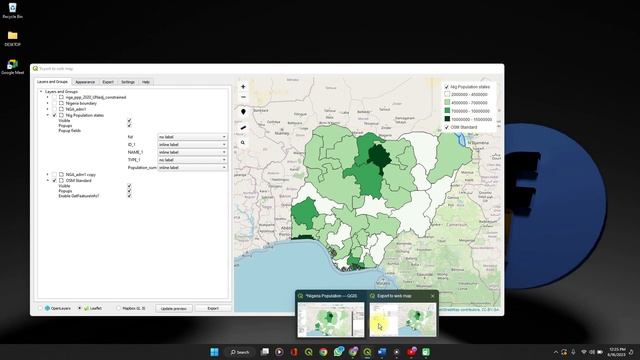640x360 pixels.
Task: Expand the Nigeria boundary tree node
Action: [x=47, y=103]
